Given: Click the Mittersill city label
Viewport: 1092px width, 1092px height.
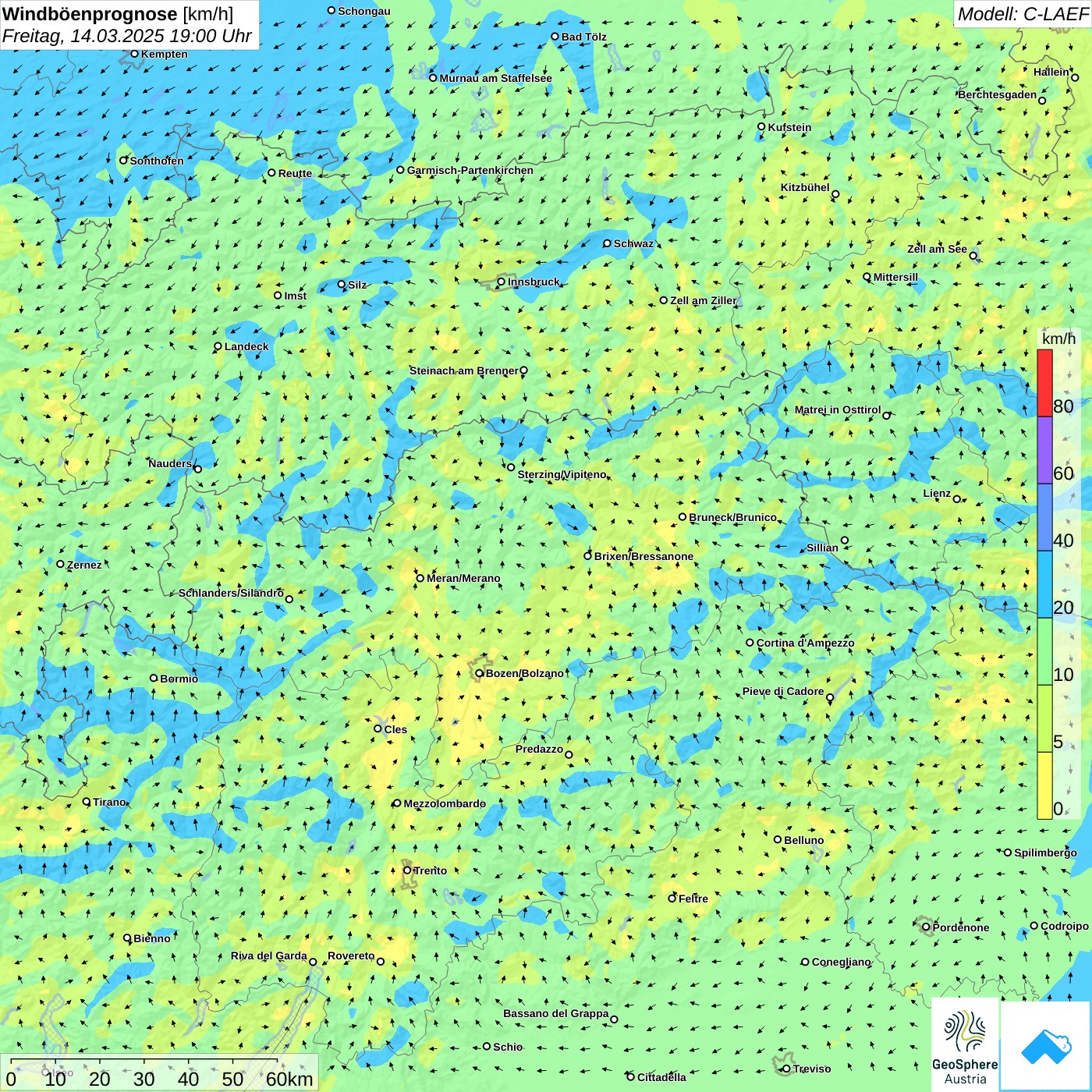Looking at the screenshot, I should tap(895, 277).
